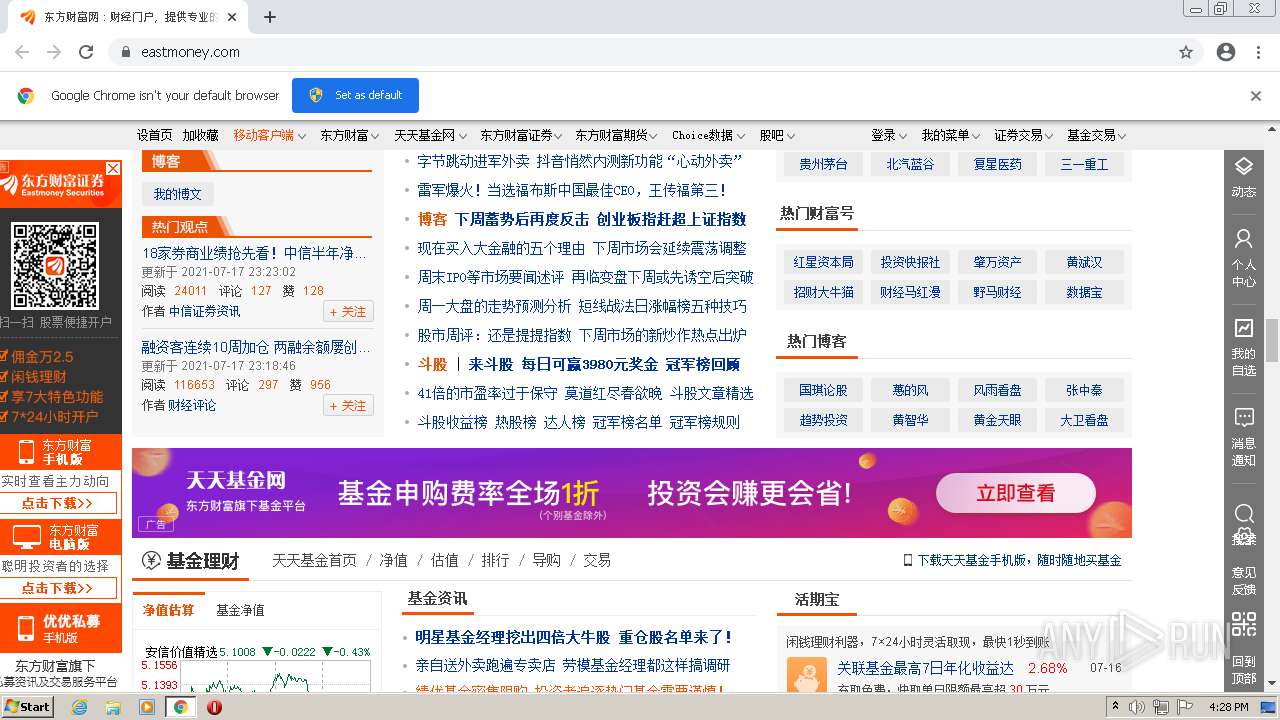Click volume speaker icon in system tray

click(1137, 707)
